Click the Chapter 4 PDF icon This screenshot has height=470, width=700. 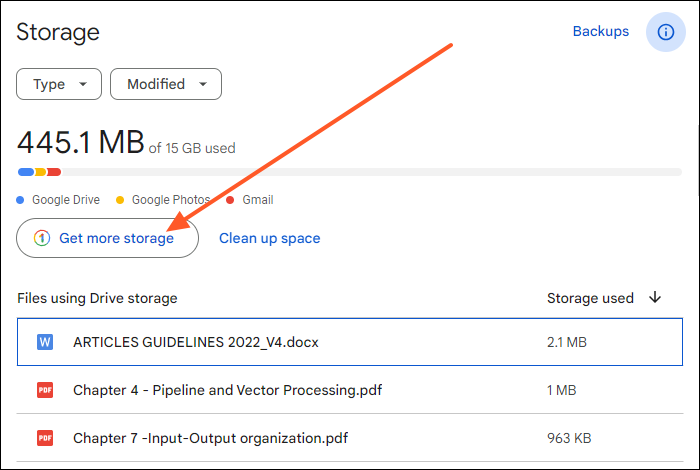[x=45, y=390]
